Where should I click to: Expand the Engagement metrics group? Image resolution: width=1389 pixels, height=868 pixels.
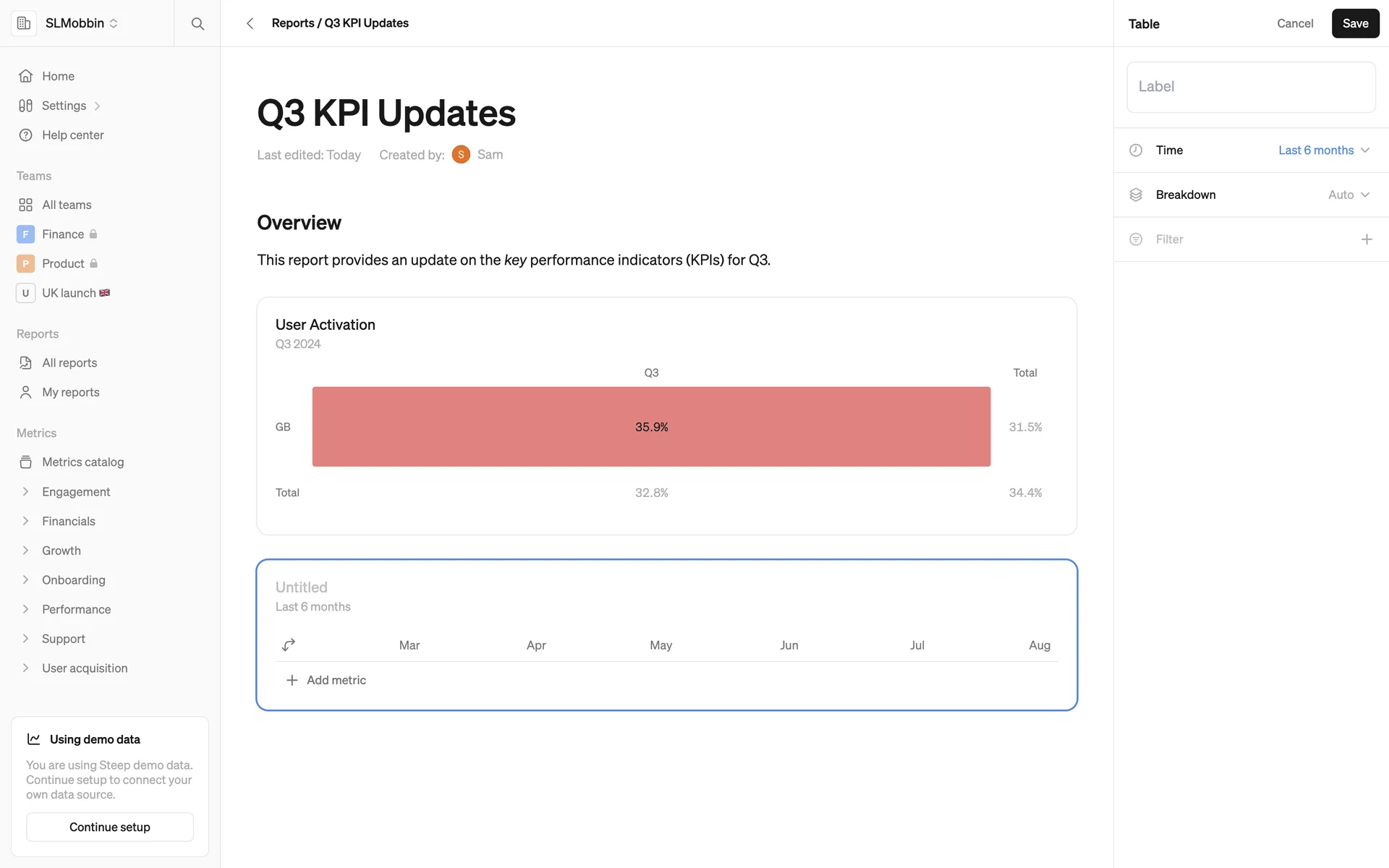26,492
